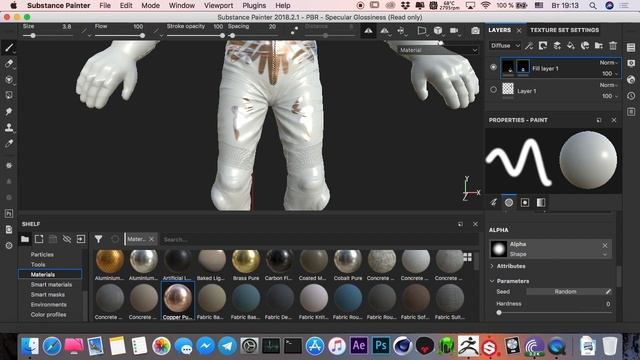Open the material properties sphere icon
This screenshot has width=640, height=360.
(x=509, y=202)
